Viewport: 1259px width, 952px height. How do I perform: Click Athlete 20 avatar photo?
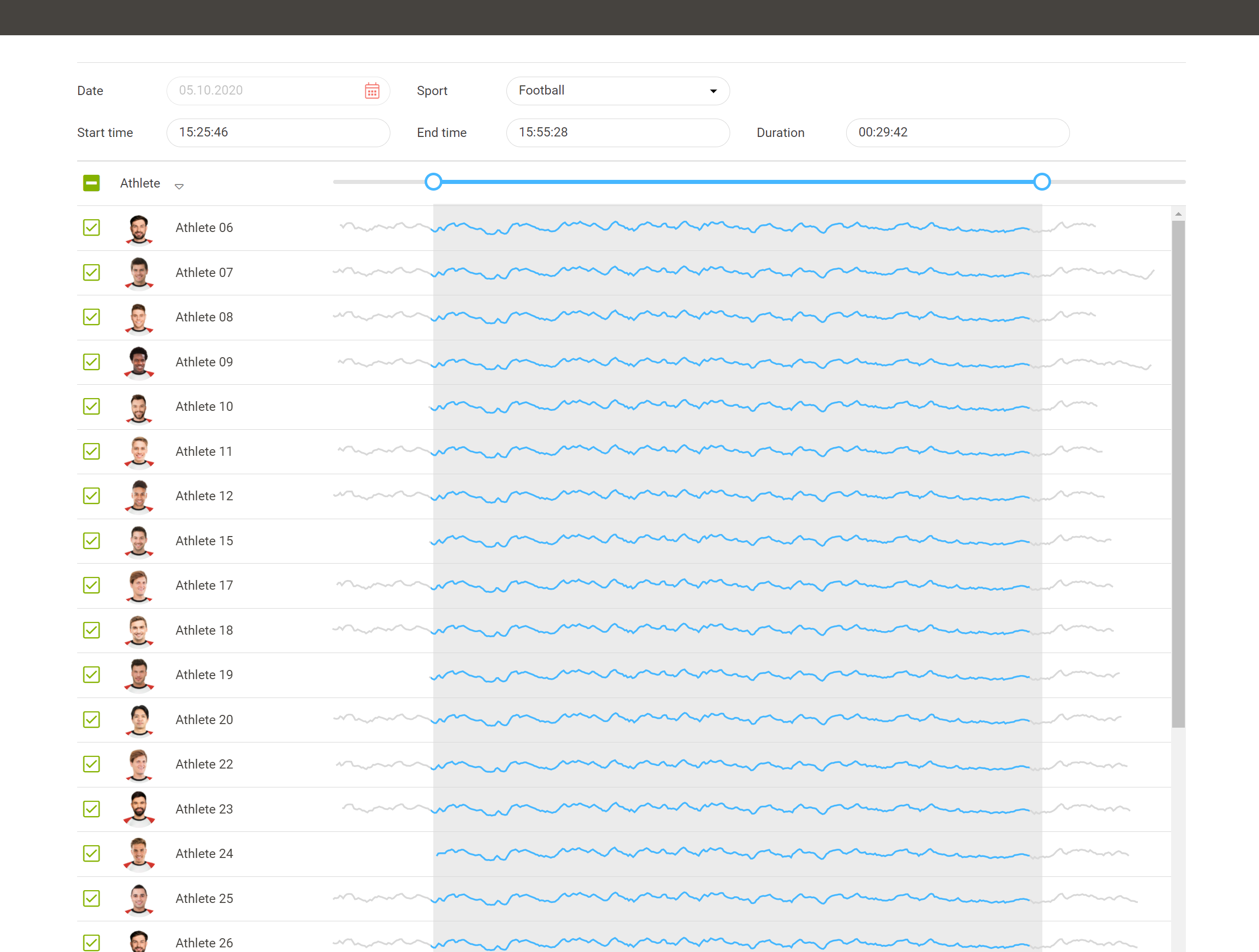pos(139,721)
